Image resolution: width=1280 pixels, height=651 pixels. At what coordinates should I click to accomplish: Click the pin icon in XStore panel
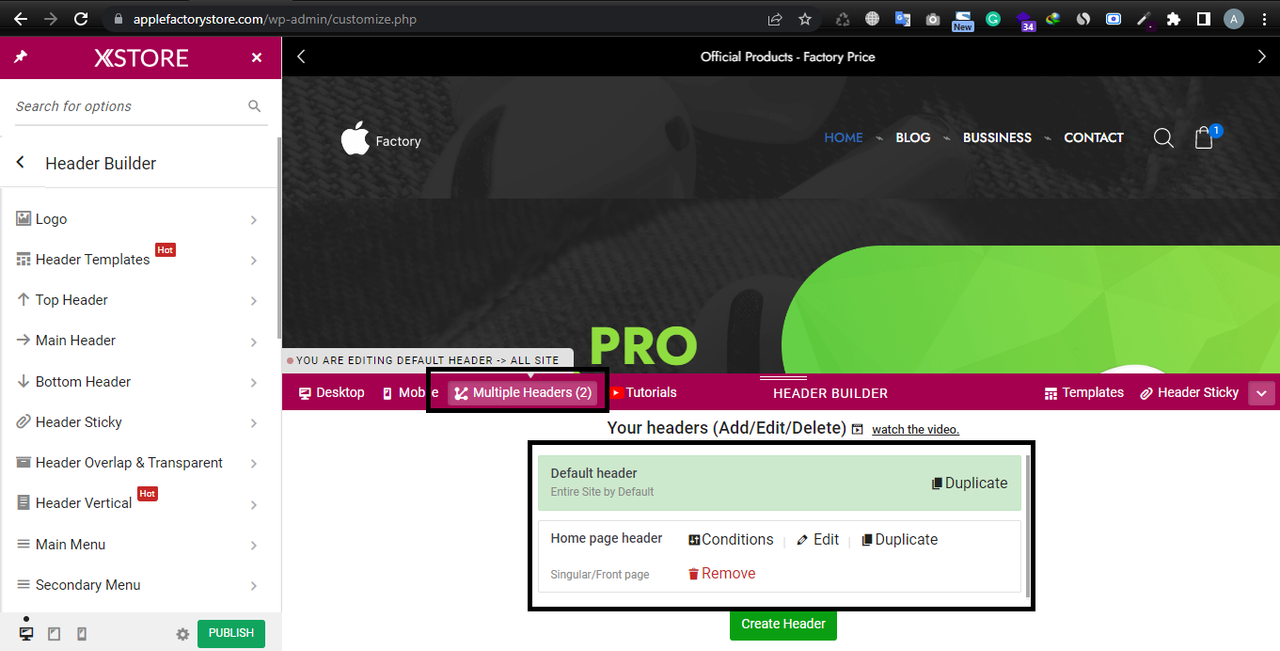pos(20,58)
